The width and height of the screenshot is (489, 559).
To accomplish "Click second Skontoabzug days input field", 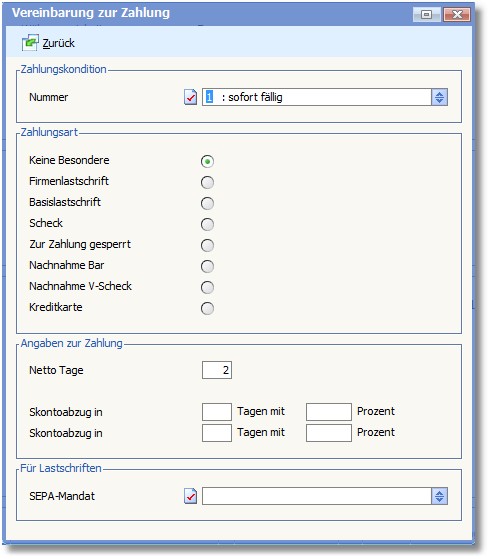I will [x=217, y=433].
